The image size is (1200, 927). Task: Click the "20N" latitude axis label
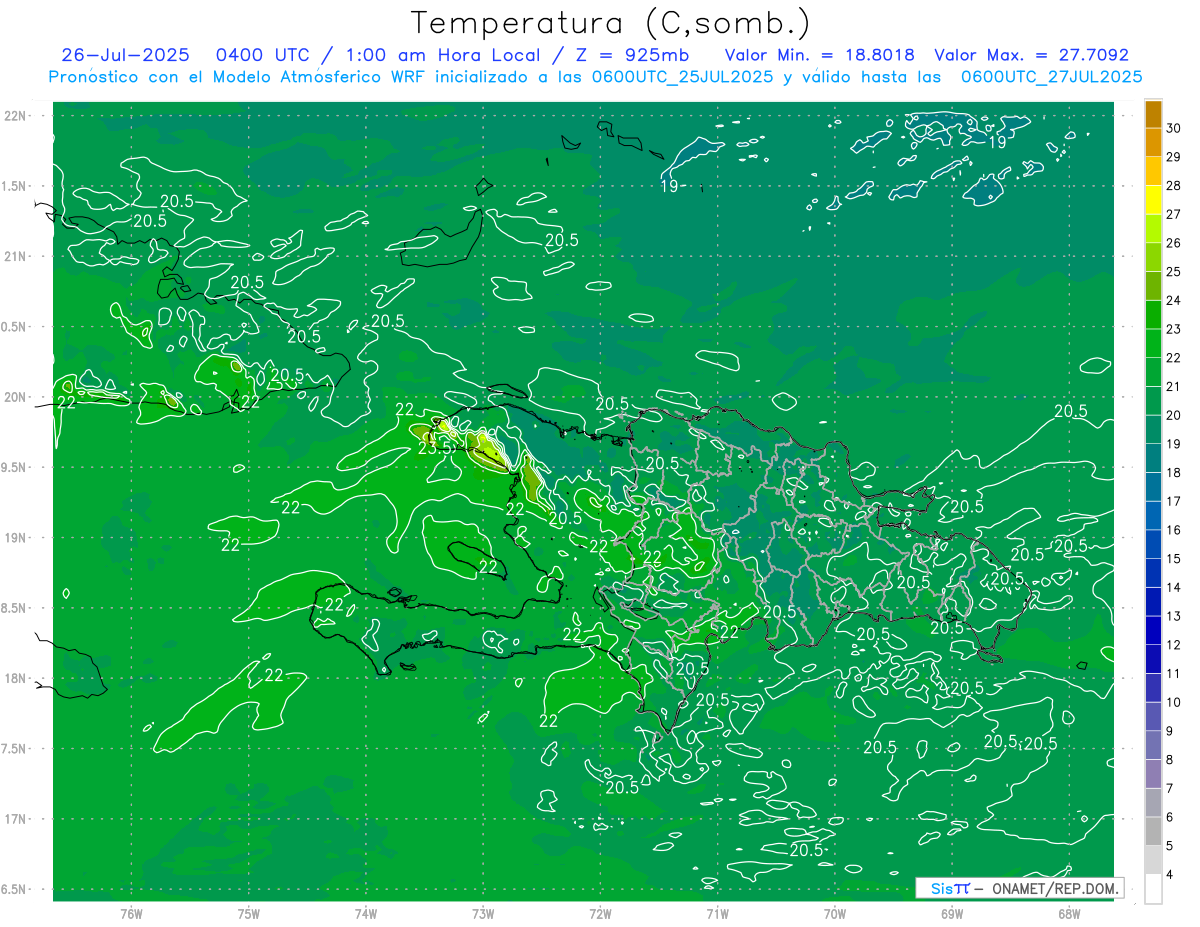pos(16,397)
